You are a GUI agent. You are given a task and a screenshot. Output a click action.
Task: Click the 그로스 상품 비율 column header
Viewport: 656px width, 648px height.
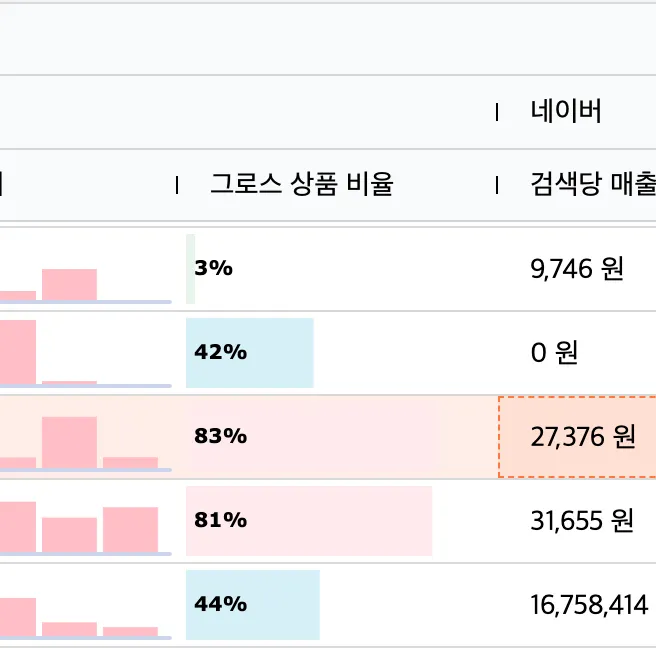301,184
